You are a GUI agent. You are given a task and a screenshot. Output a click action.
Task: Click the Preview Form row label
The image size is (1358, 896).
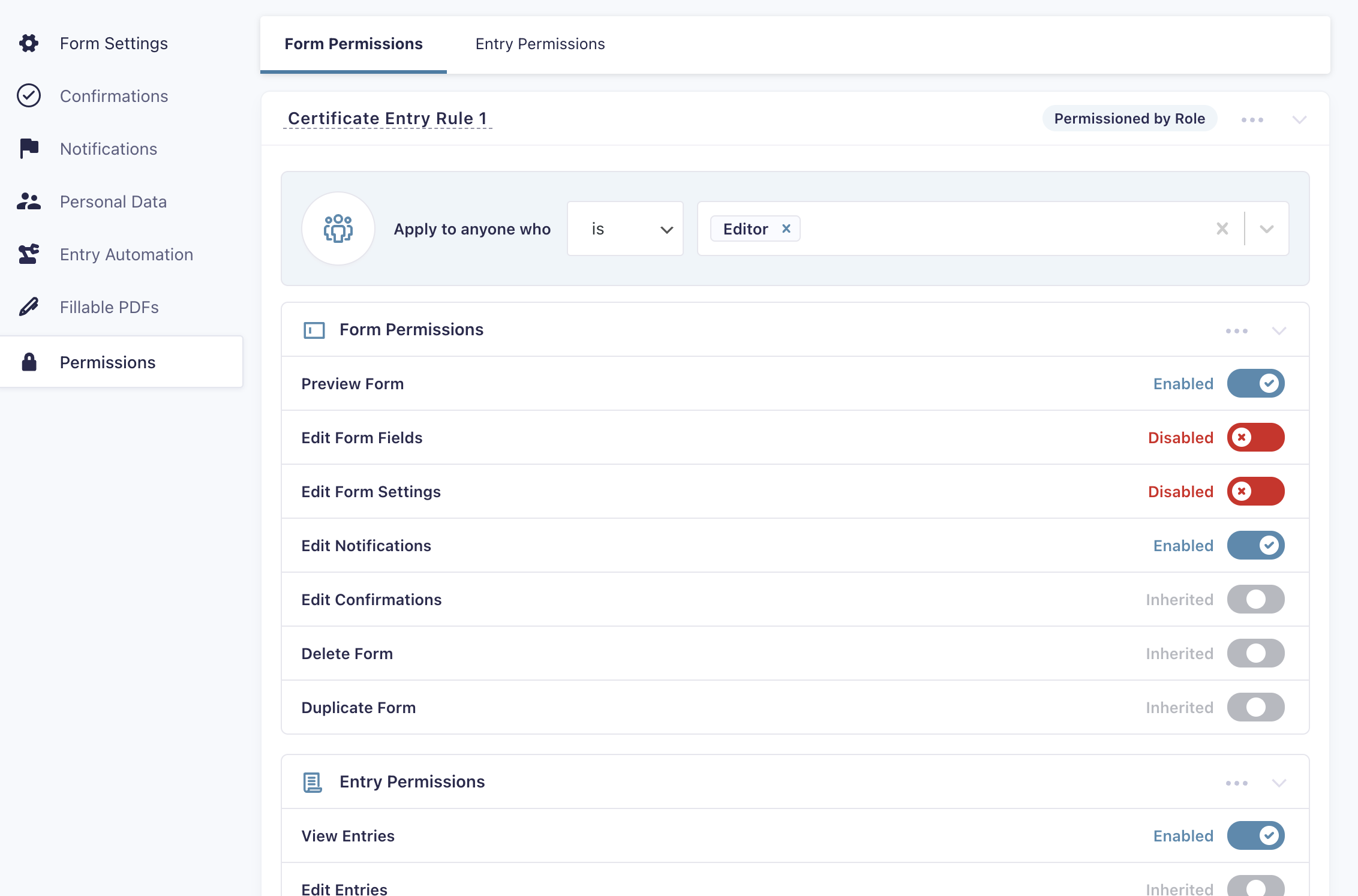tap(353, 384)
